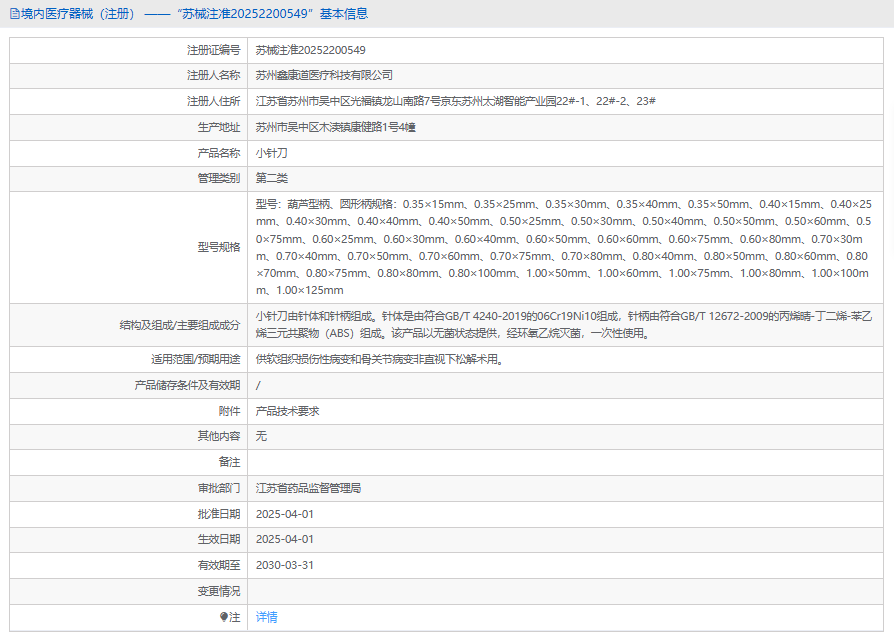Click the 管理类别 label
This screenshot has height=636, width=894.
coord(219,179)
